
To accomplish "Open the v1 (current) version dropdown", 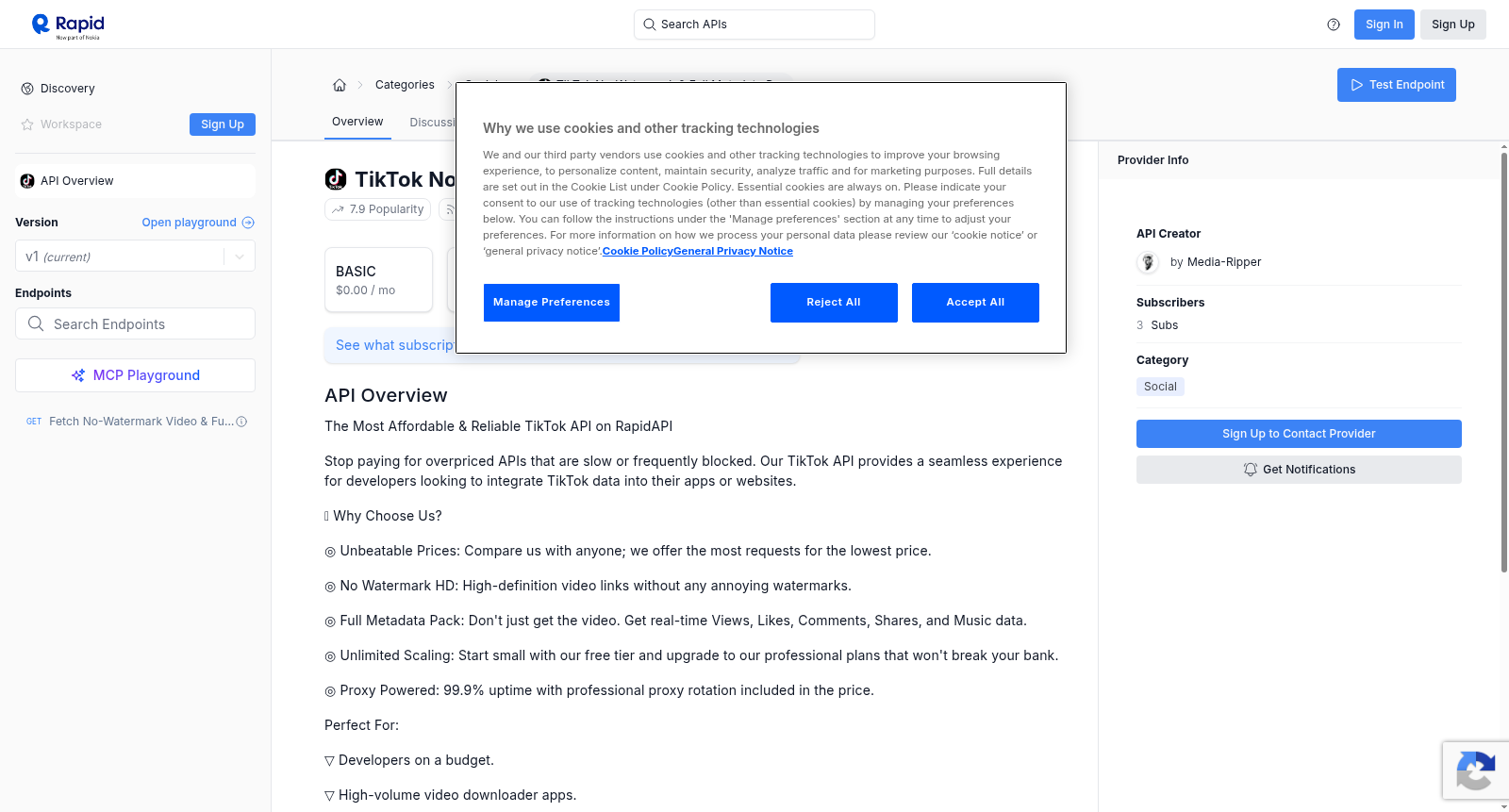I will [135, 257].
